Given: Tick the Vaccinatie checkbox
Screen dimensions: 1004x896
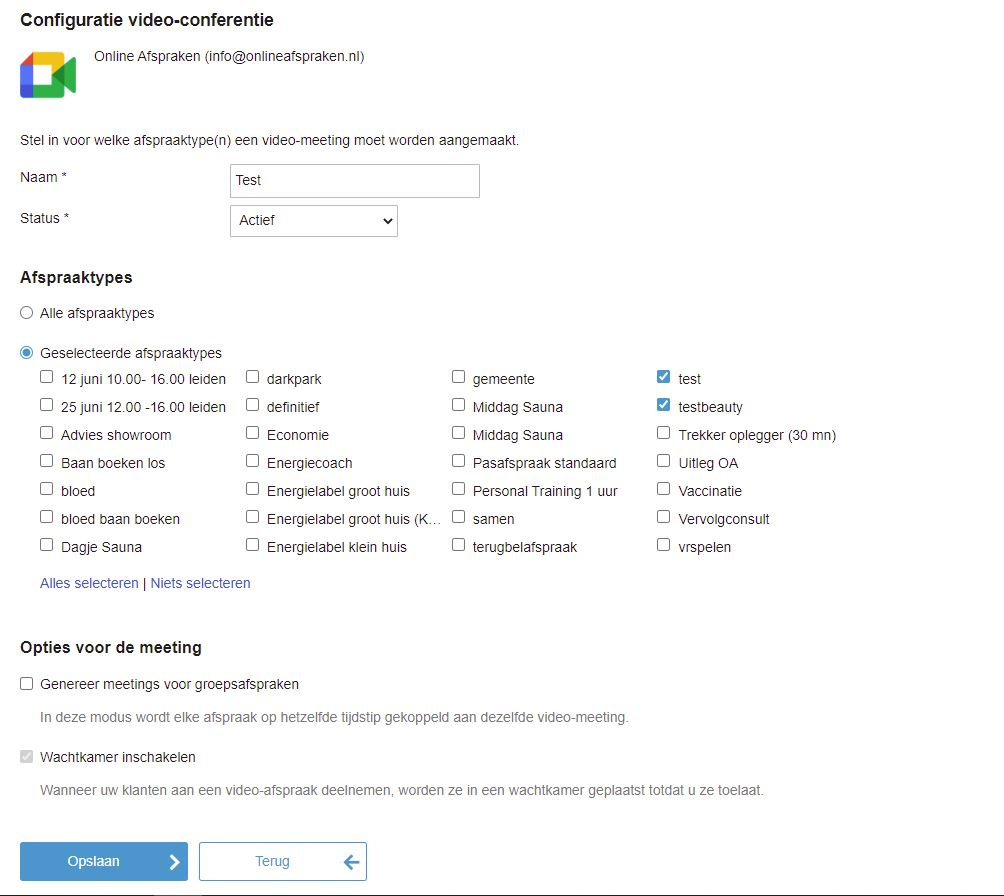Looking at the screenshot, I should point(664,490).
